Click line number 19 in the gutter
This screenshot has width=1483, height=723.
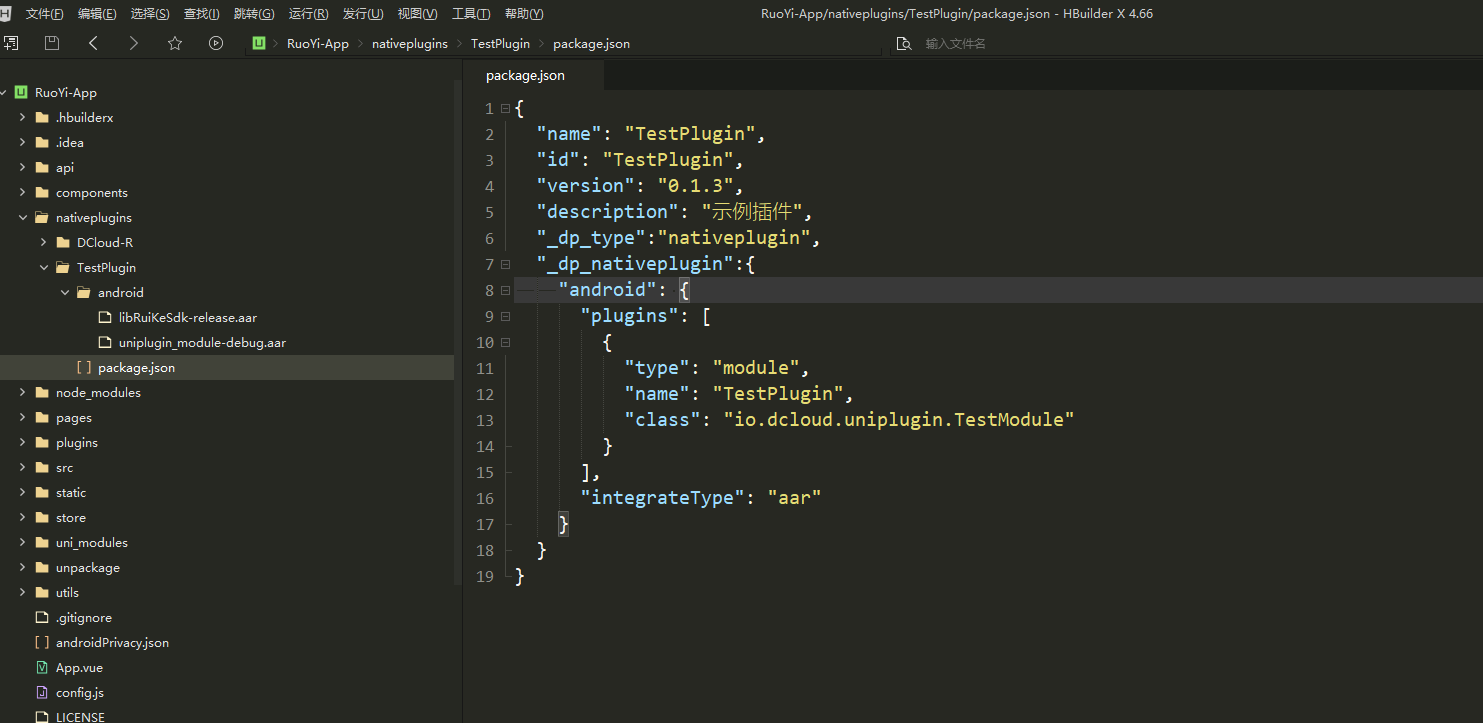pyautogui.click(x=485, y=576)
